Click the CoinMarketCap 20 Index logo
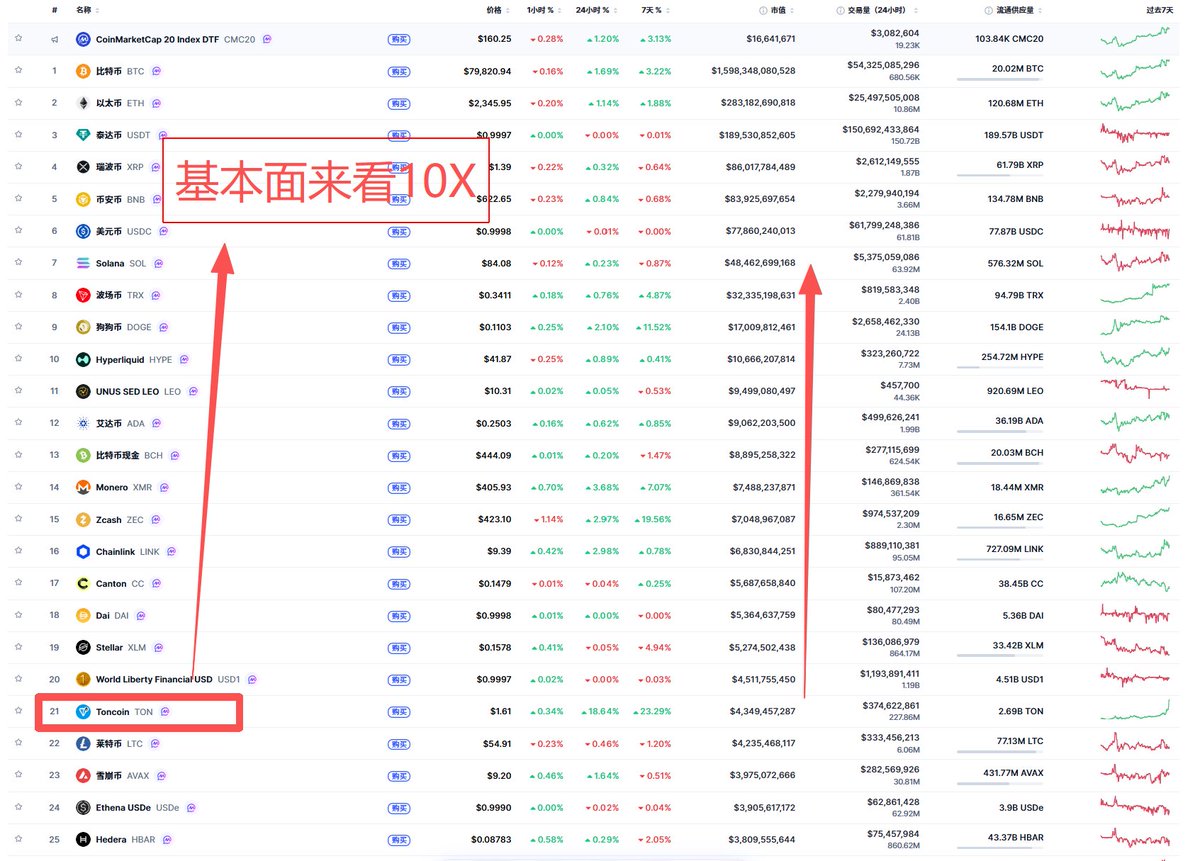Screen dimensions: 1200x861 pyautogui.click(x=84, y=39)
